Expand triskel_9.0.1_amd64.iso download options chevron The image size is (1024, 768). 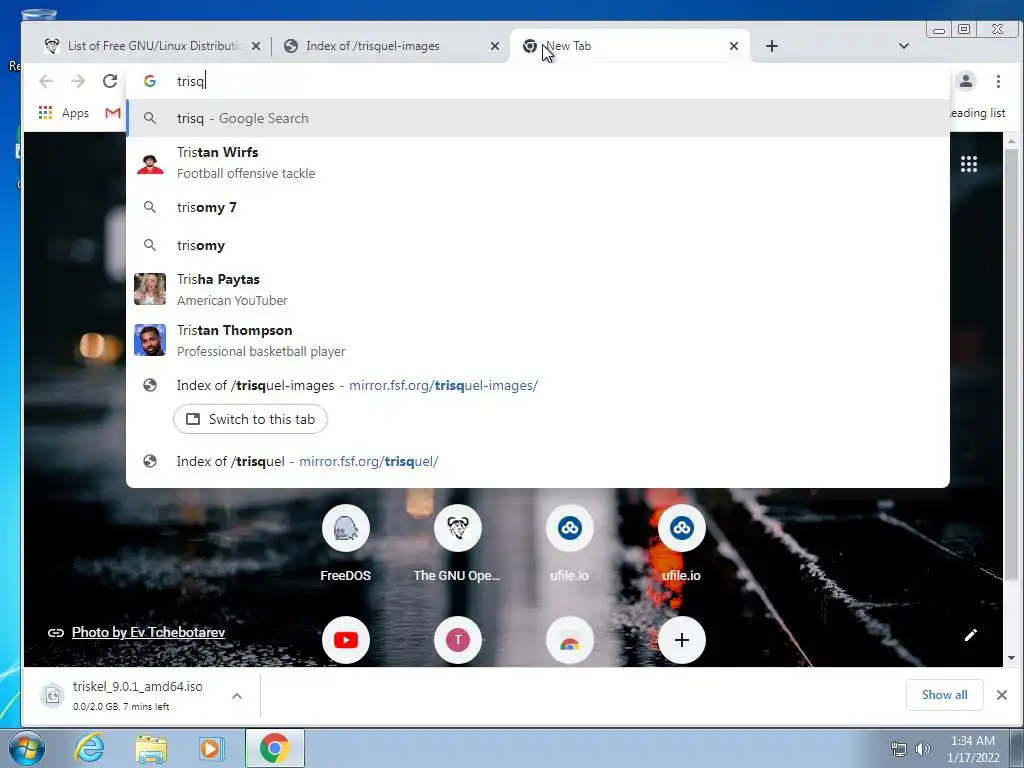237,696
